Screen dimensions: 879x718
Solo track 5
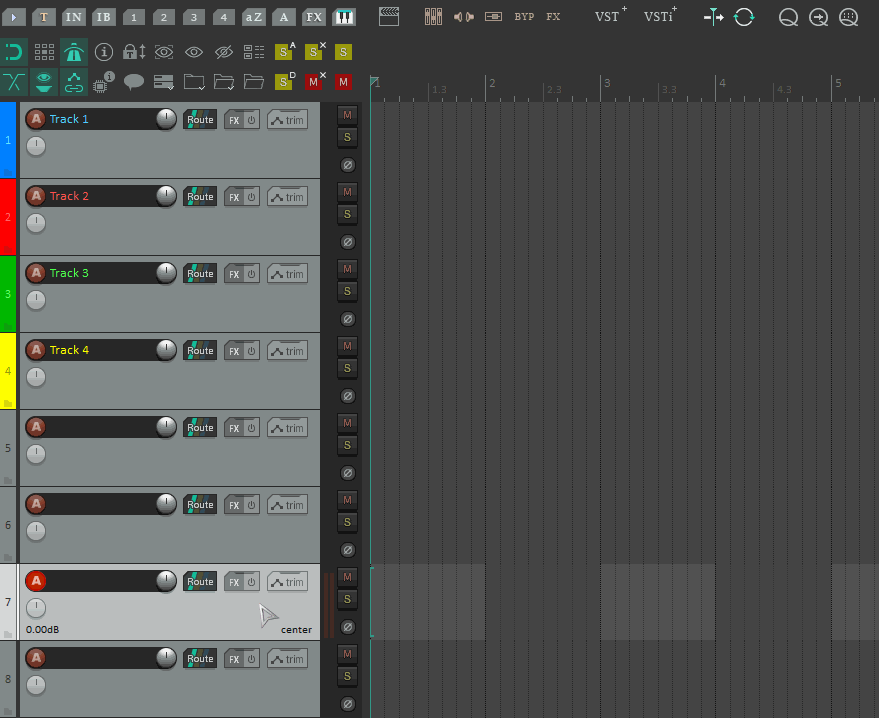pos(348,445)
